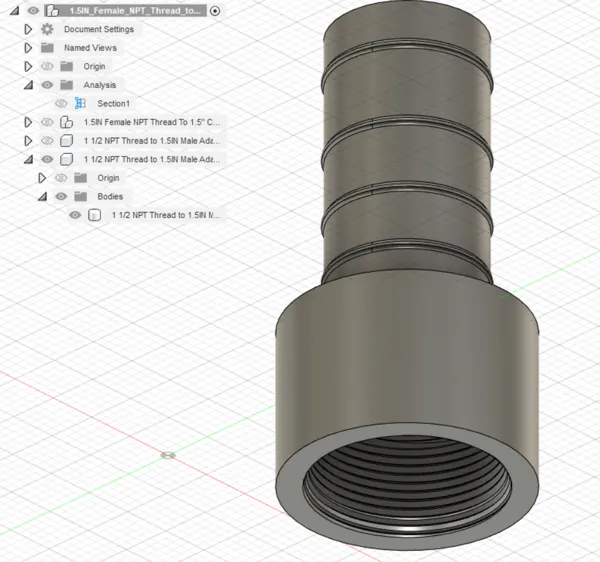Screen dimensions: 600x562
Task: Hide the visible 1 1/2 NPT Thread Male Adapter component
Action: [x=47, y=159]
